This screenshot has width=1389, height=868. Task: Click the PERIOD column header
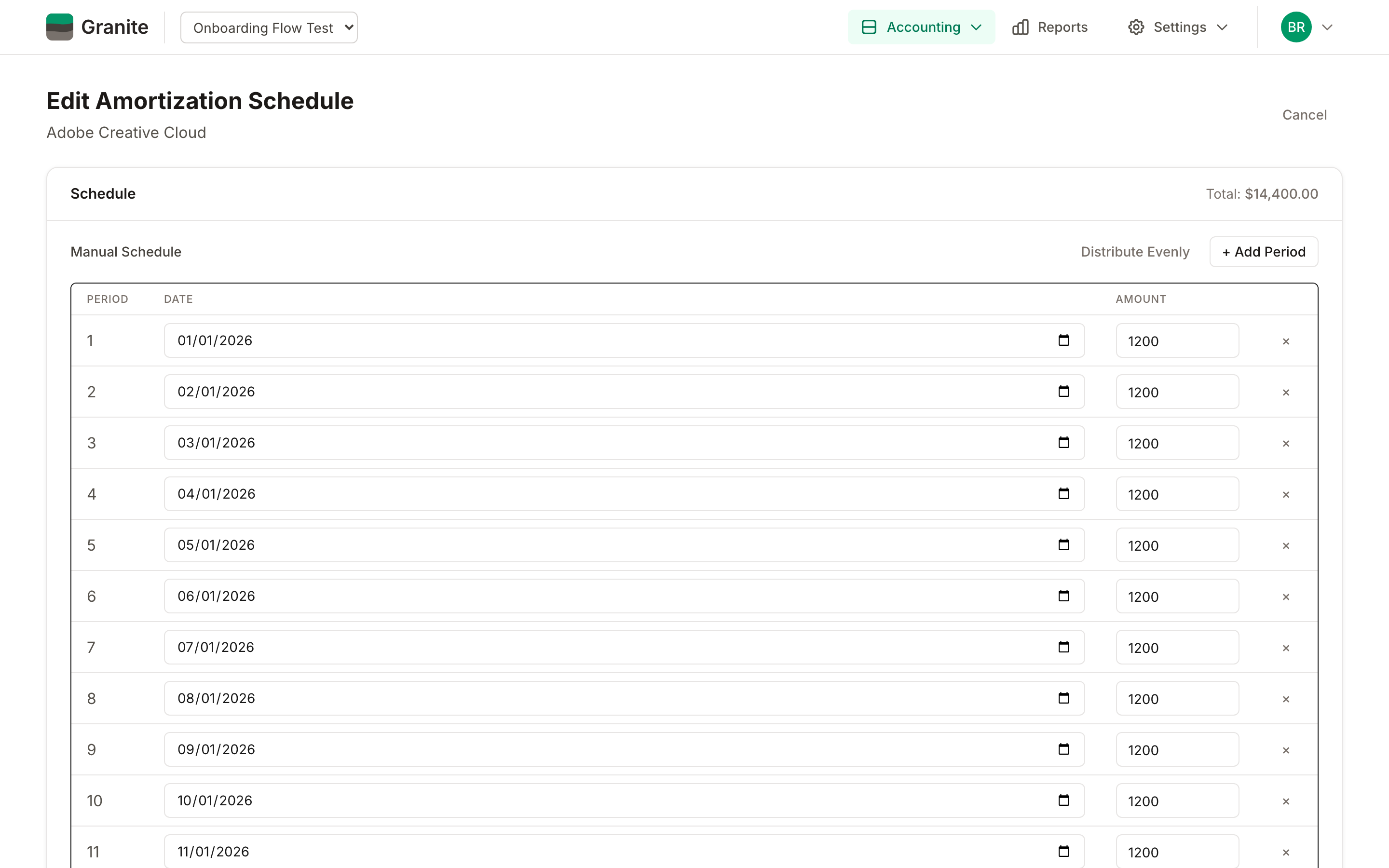point(108,299)
